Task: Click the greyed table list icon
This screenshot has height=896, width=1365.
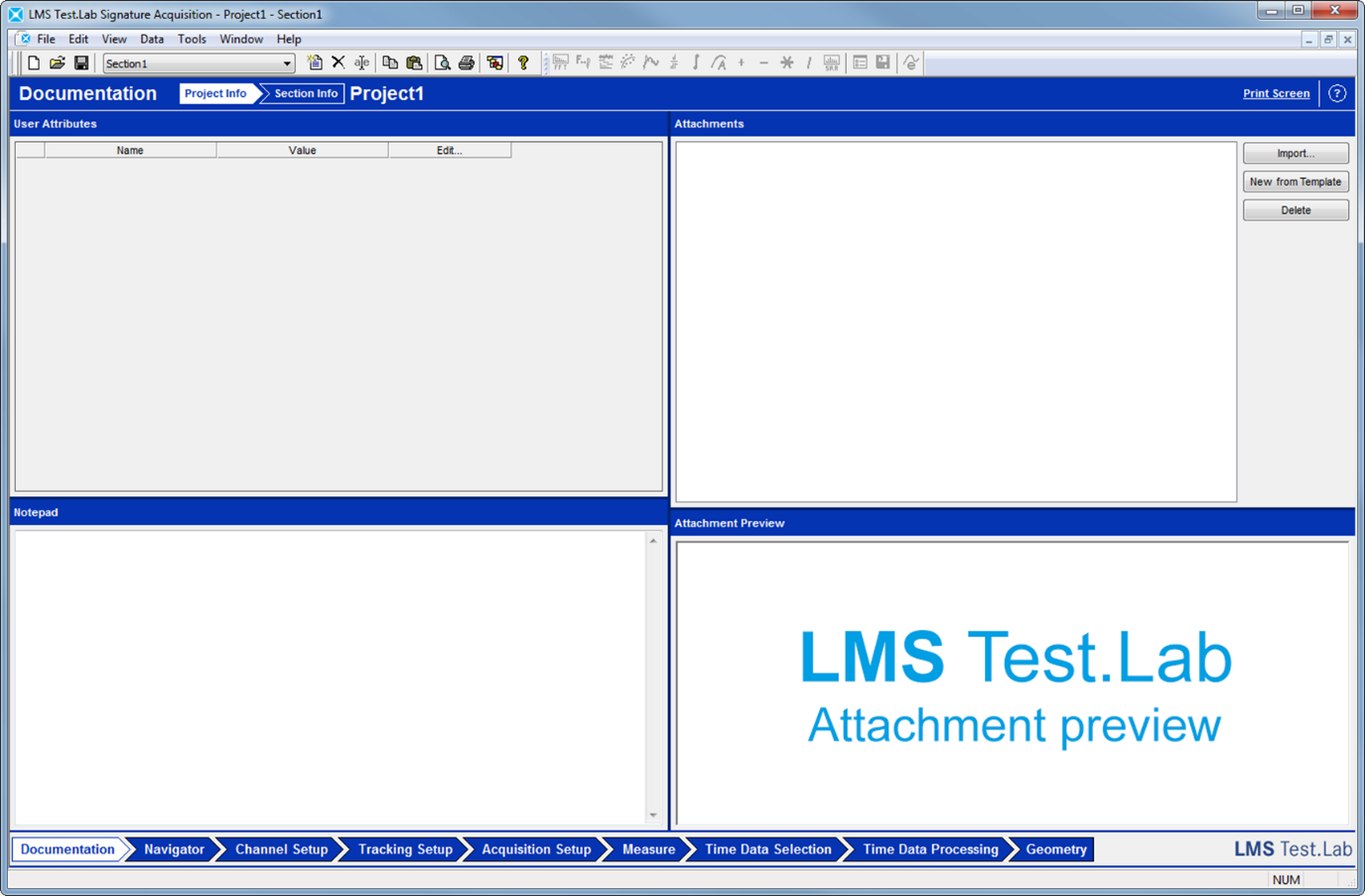Action: click(x=860, y=63)
